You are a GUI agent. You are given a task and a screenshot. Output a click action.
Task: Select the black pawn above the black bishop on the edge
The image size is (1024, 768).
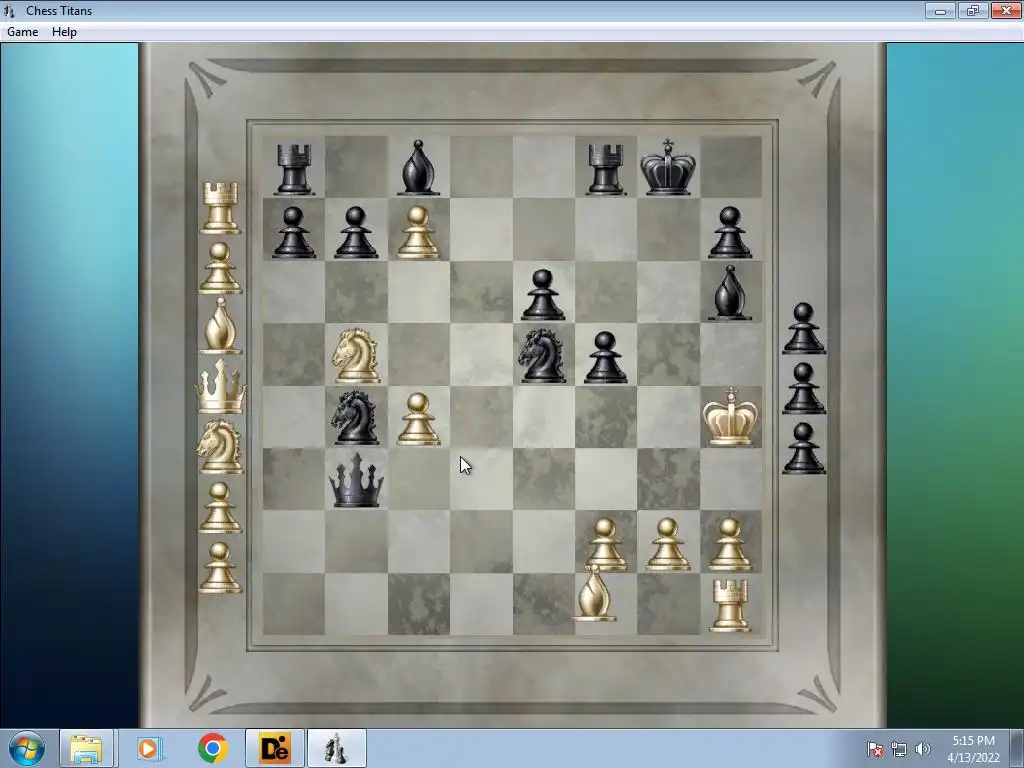(x=729, y=233)
